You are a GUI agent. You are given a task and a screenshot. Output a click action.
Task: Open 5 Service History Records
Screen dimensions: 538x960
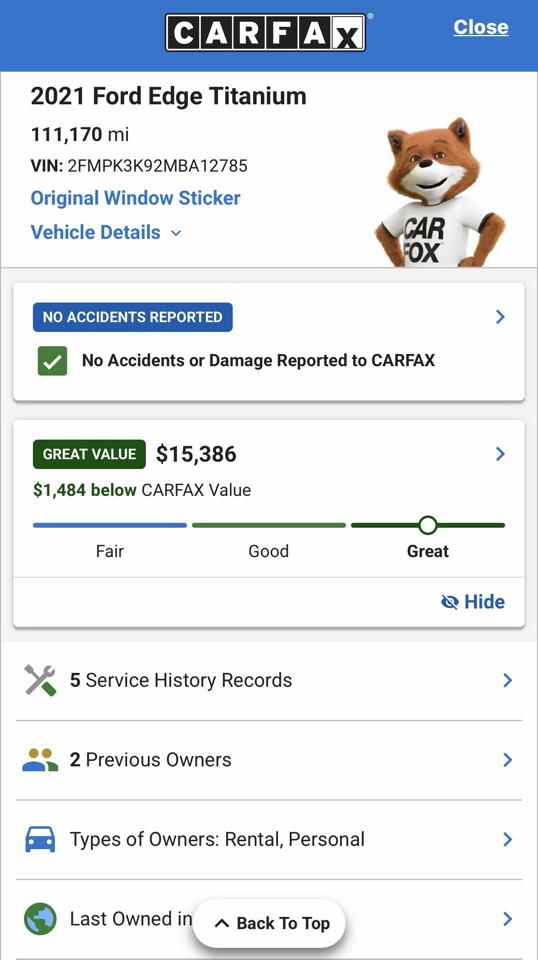click(x=269, y=680)
